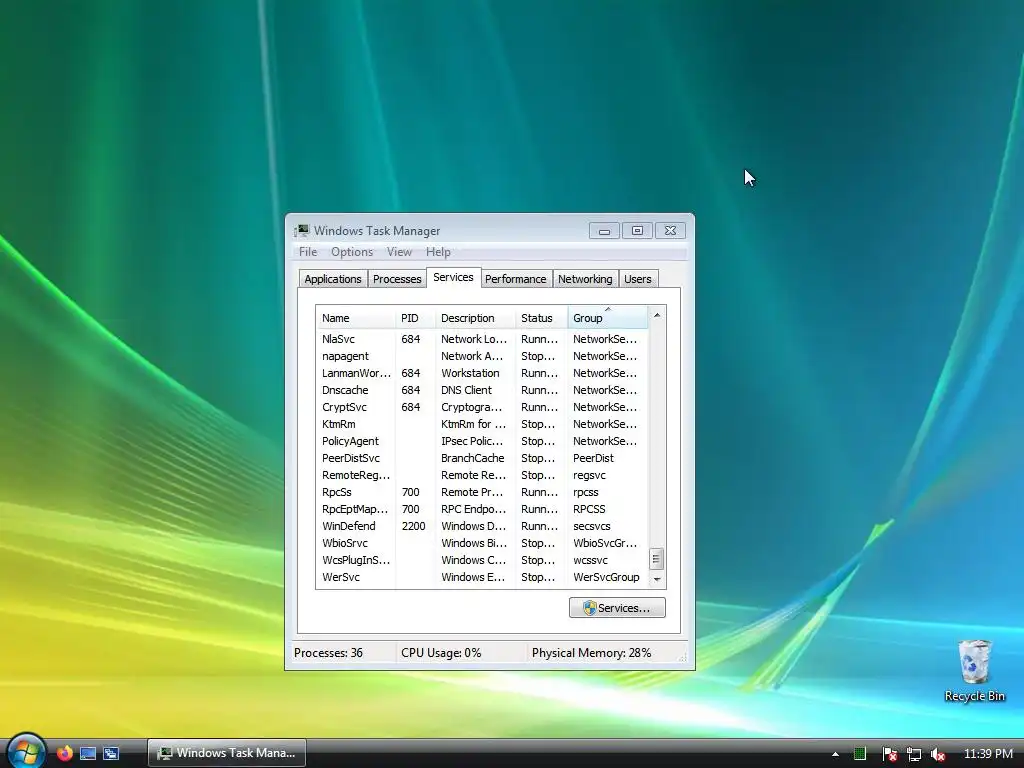Select the WbioSrvc service row
1024x768 pixels.
point(482,543)
